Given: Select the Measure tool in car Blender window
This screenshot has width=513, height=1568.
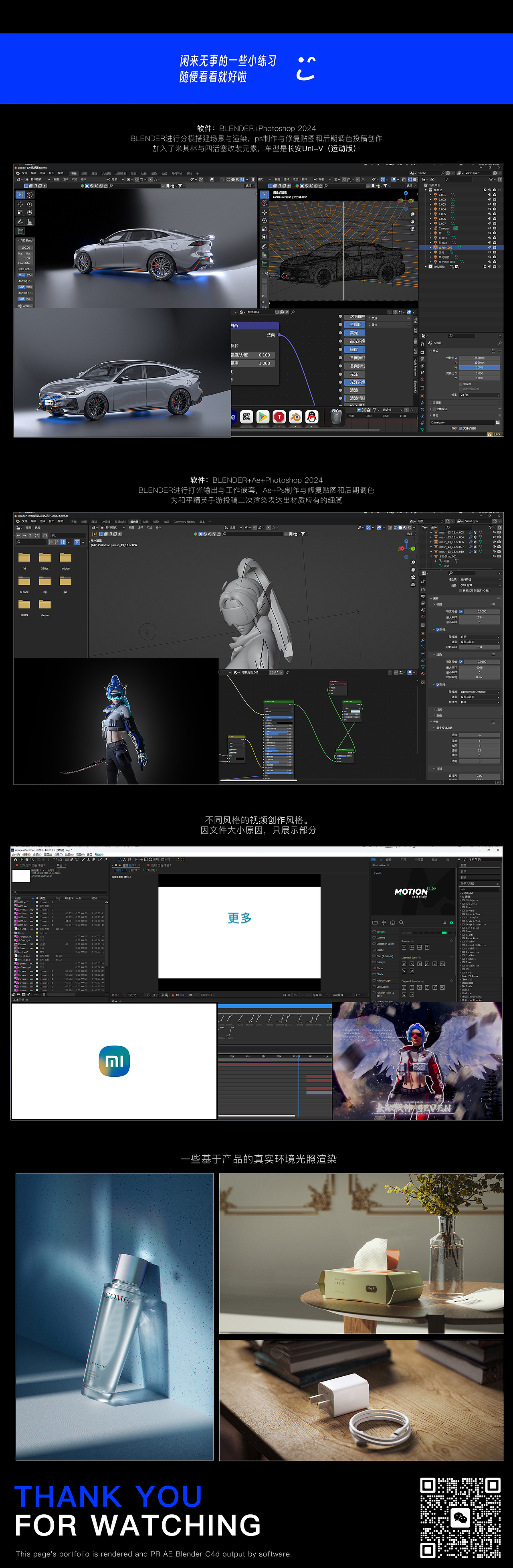Looking at the screenshot, I should tap(29, 222).
